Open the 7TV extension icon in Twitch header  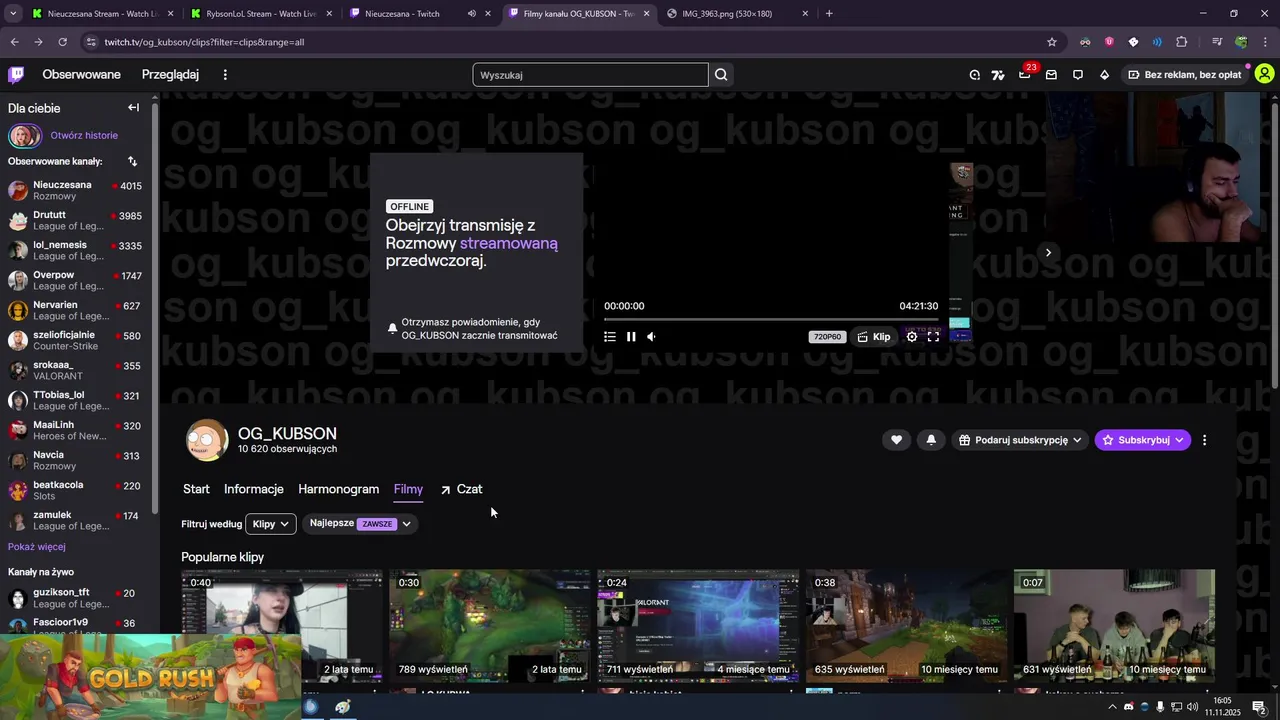point(998,75)
